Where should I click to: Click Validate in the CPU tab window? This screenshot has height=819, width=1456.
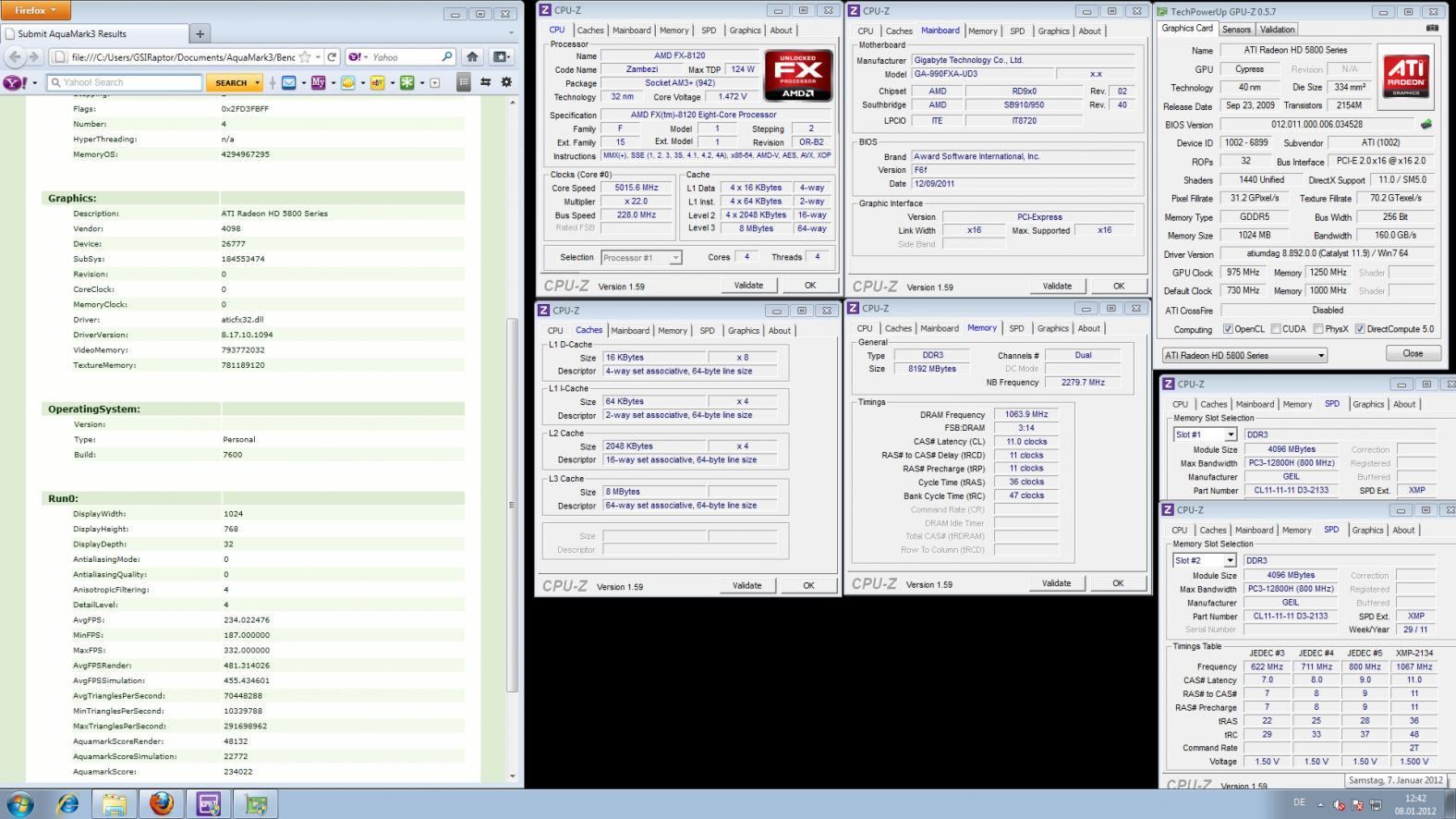[748, 286]
